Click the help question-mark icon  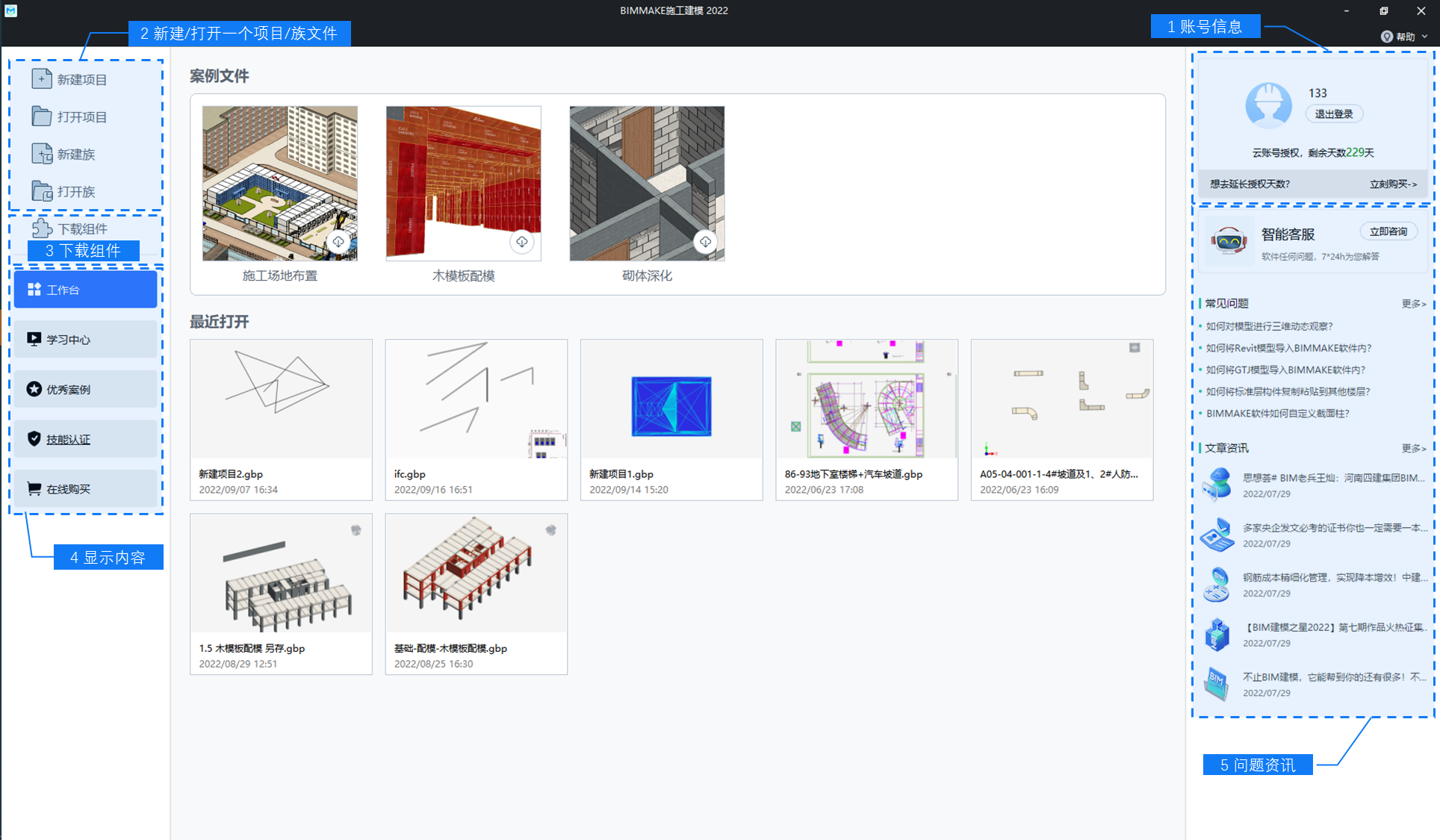click(1386, 37)
